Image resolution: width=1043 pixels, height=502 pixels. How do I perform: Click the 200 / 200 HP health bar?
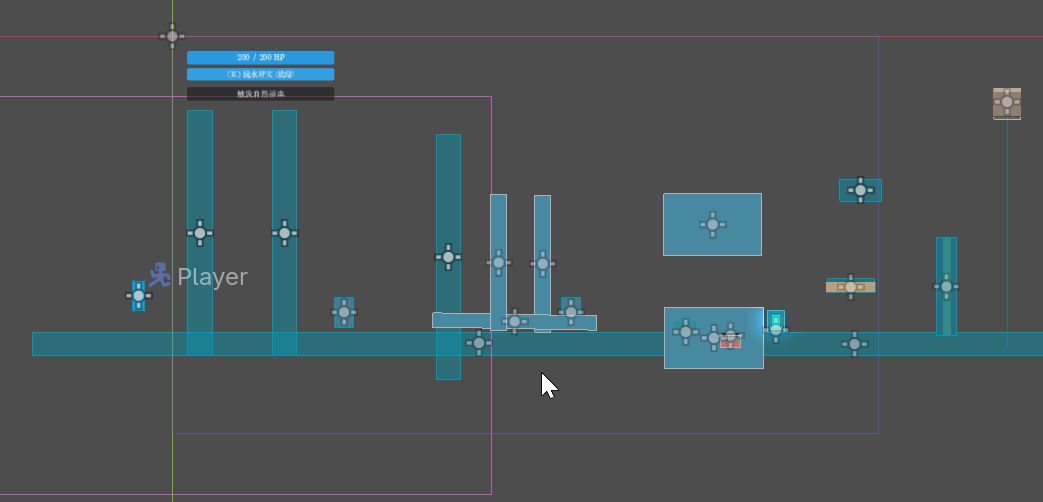click(261, 58)
